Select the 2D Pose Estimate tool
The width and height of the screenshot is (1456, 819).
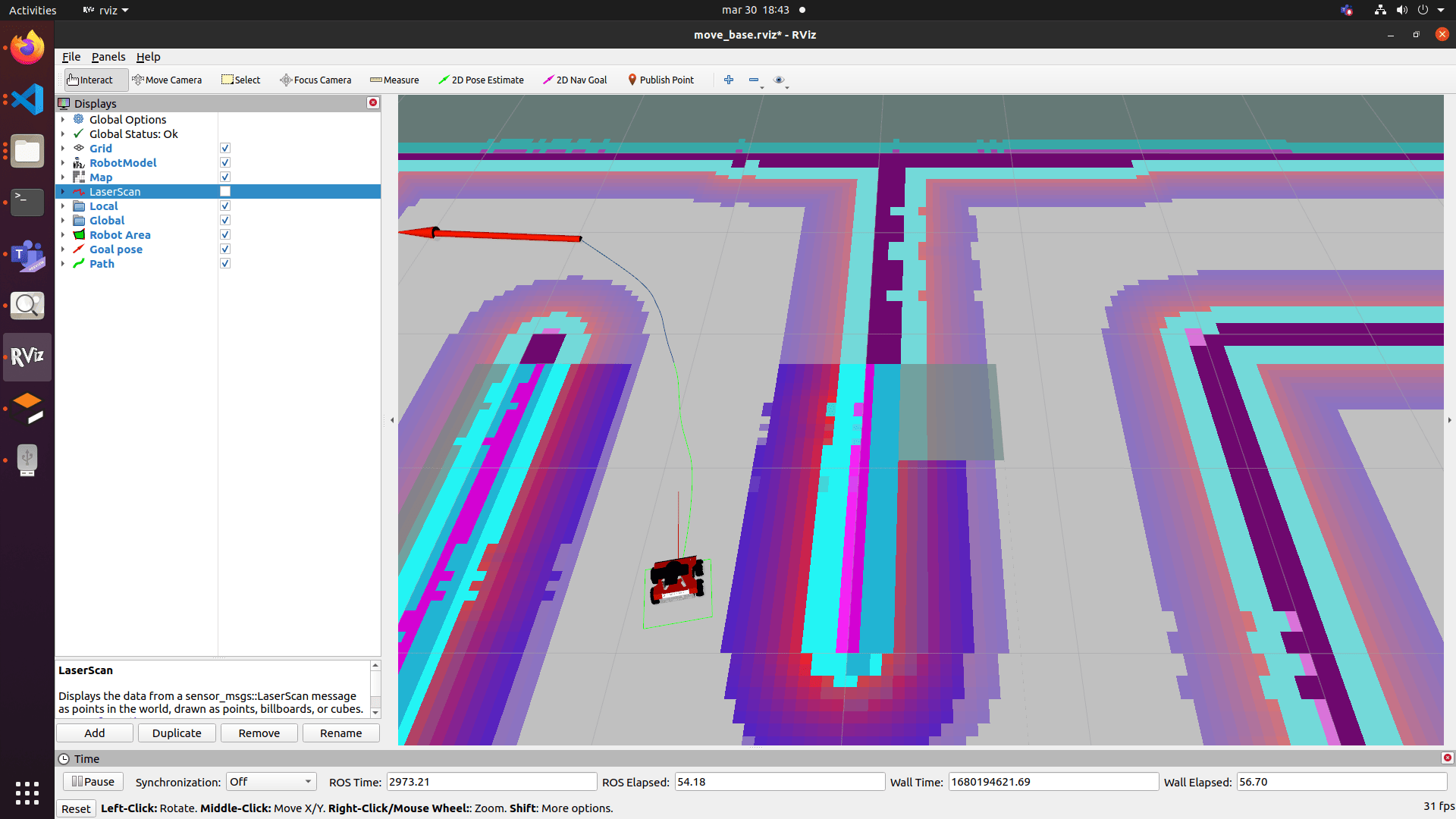481,80
